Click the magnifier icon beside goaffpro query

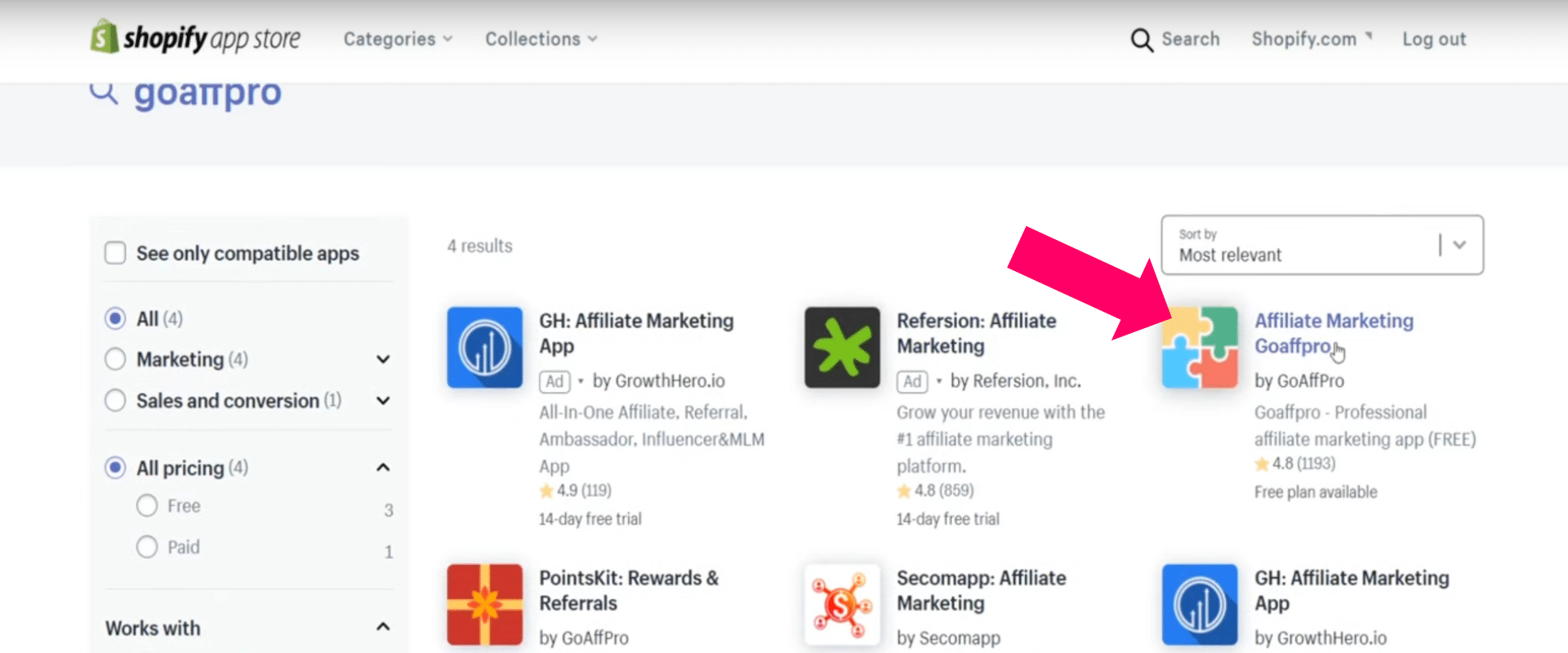coord(104,93)
